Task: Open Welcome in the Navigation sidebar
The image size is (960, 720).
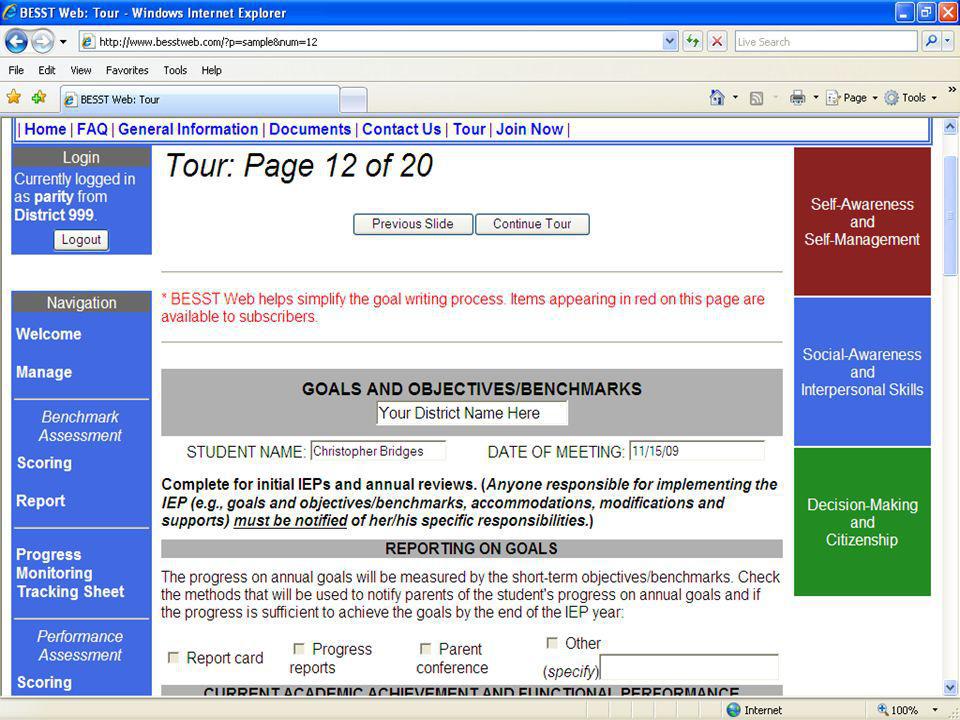Action: [x=48, y=334]
